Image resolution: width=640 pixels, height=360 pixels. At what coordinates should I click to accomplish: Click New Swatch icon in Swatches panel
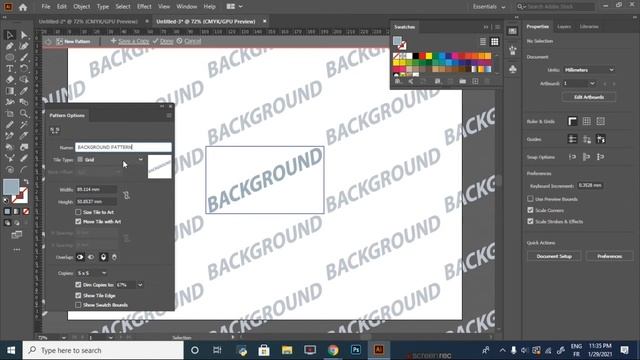pos(476,82)
